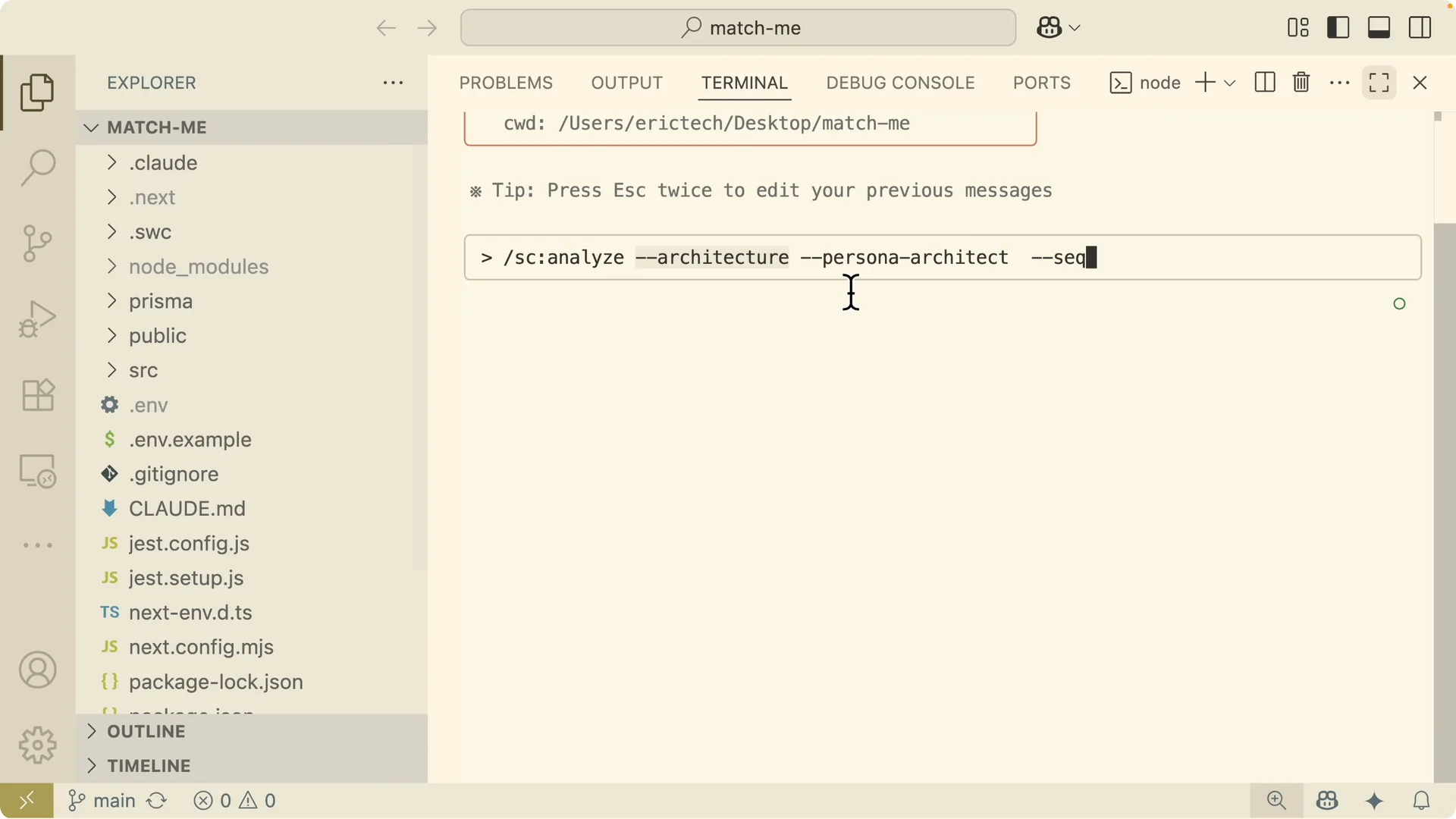Open Explorer more actions ellipsis
Image resolution: width=1456 pixels, height=819 pixels.
[x=393, y=83]
